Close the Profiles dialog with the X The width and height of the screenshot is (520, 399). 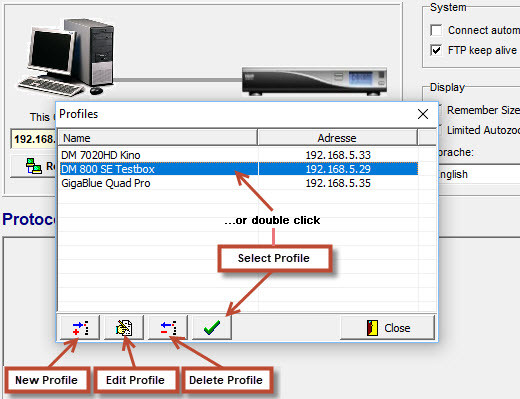tap(423, 114)
